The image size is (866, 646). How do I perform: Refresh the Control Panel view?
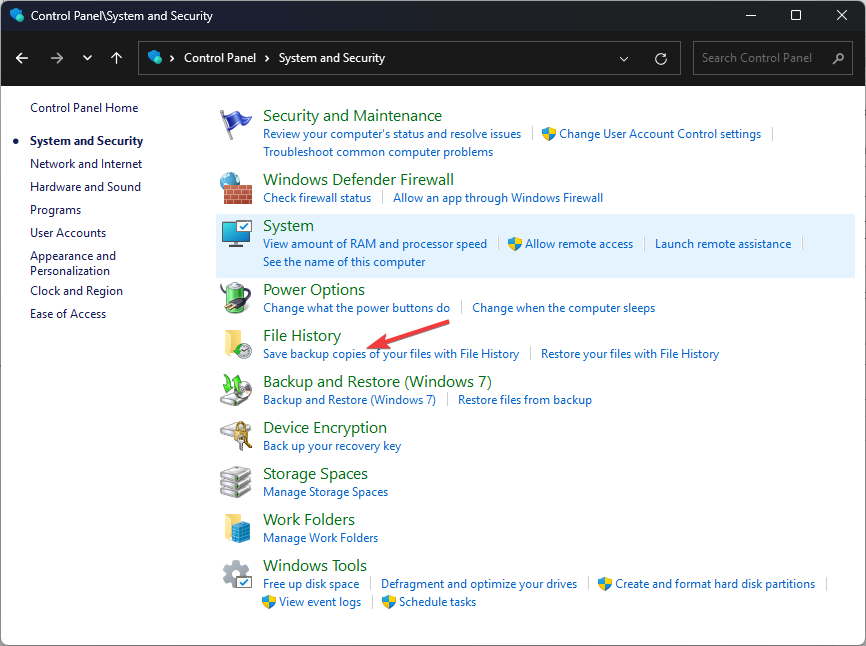(660, 58)
